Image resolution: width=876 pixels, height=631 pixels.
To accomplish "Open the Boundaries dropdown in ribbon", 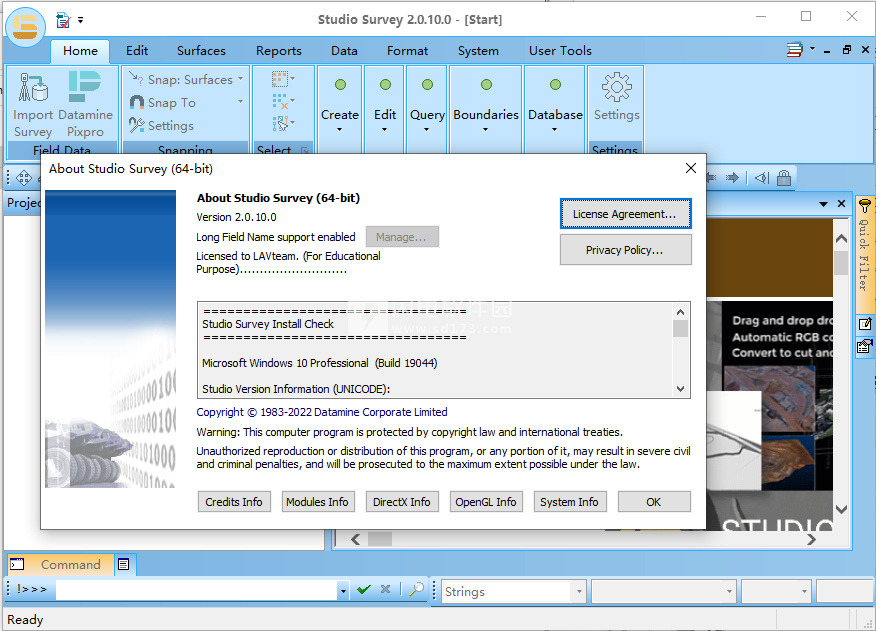I will [485, 106].
